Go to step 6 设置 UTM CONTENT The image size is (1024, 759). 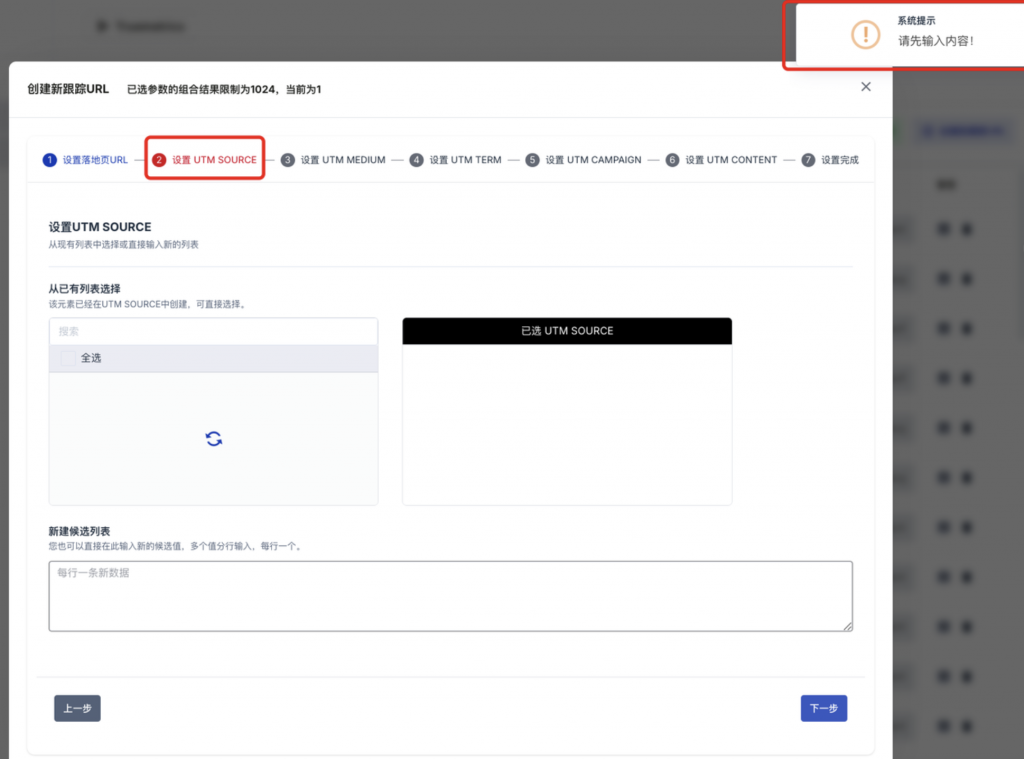pos(722,160)
